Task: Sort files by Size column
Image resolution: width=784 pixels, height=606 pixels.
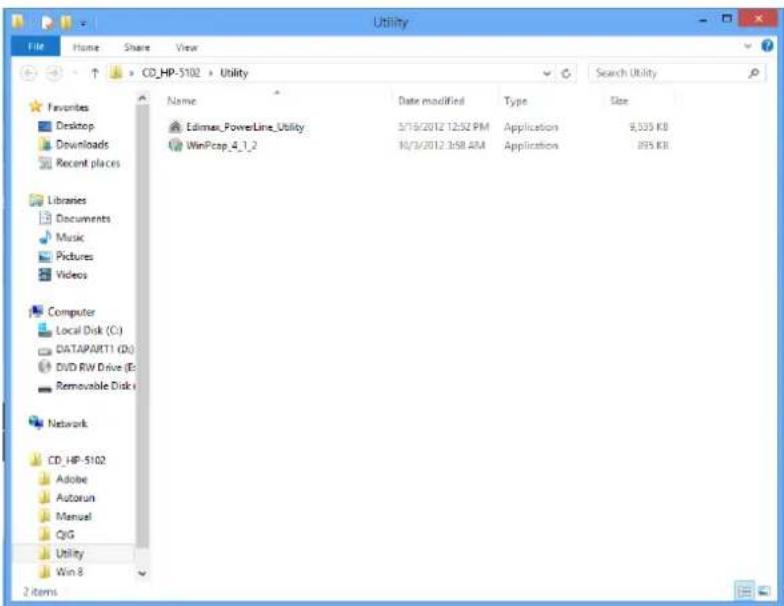Action: click(619, 101)
